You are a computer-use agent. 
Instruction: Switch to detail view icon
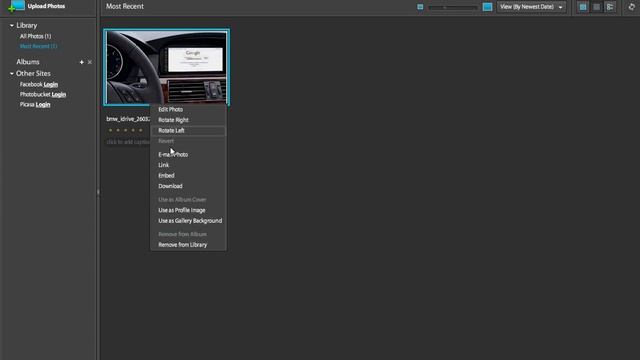tap(610, 7)
